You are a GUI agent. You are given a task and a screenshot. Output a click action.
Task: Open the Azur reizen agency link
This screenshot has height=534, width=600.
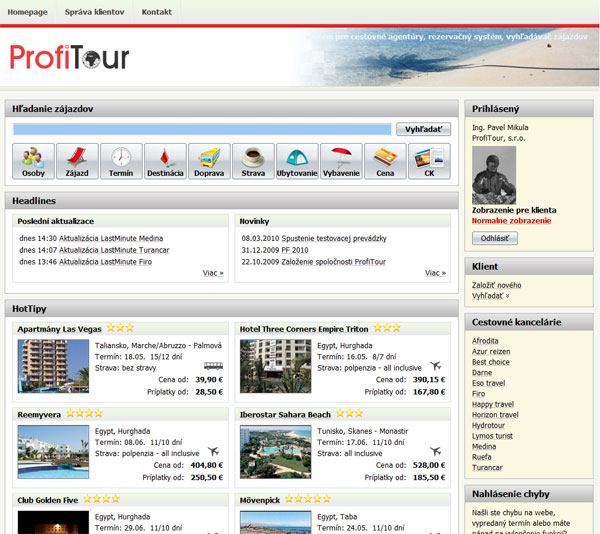tap(491, 352)
